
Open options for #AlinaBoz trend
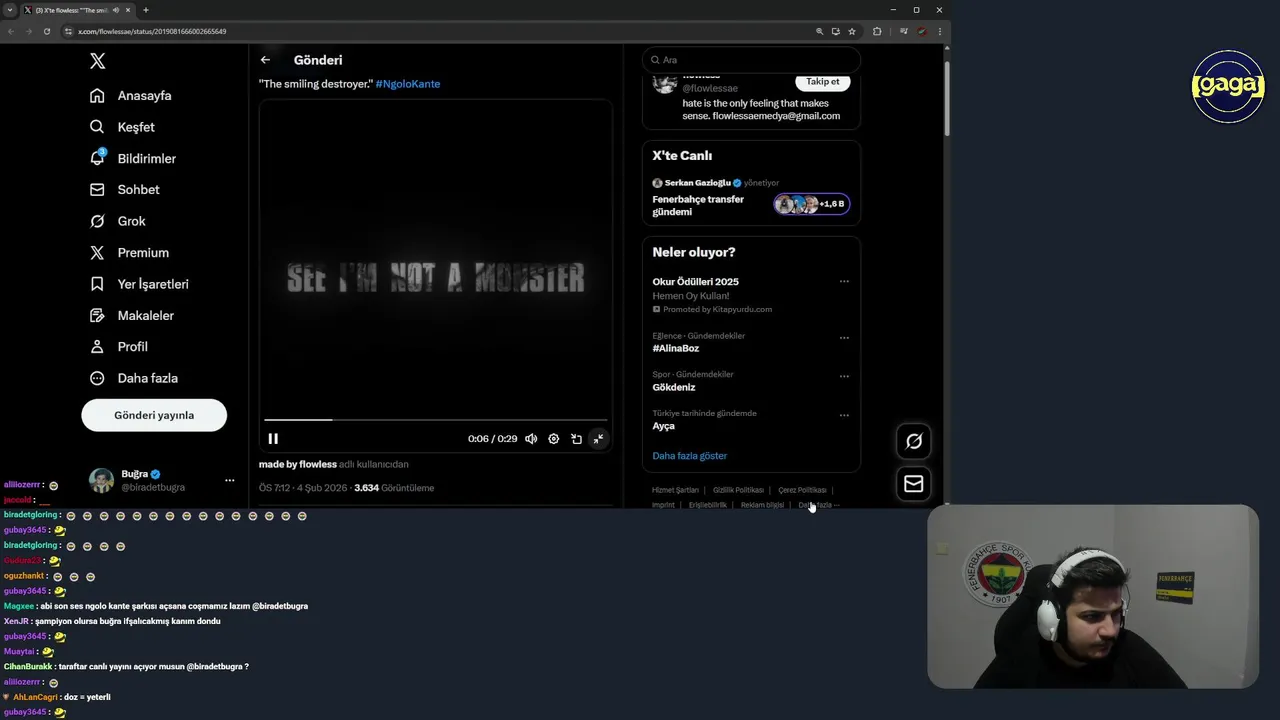click(844, 338)
